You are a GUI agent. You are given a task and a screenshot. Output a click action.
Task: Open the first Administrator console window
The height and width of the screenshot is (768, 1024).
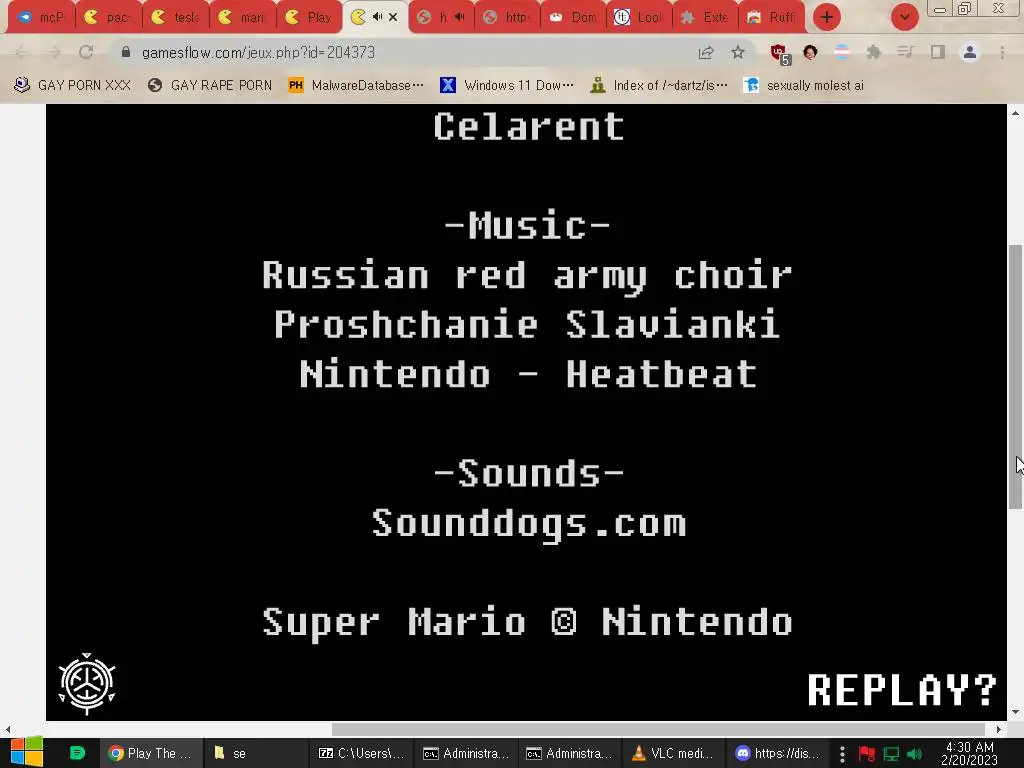[x=466, y=753]
